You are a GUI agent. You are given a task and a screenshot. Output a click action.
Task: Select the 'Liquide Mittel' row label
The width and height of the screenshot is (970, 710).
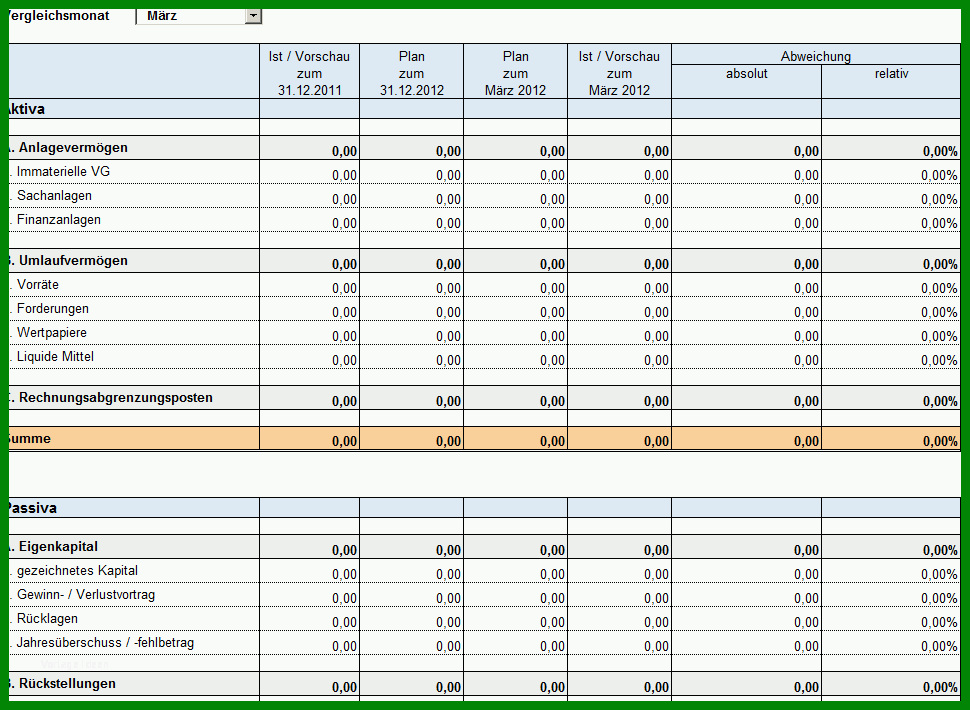pyautogui.click(x=55, y=357)
